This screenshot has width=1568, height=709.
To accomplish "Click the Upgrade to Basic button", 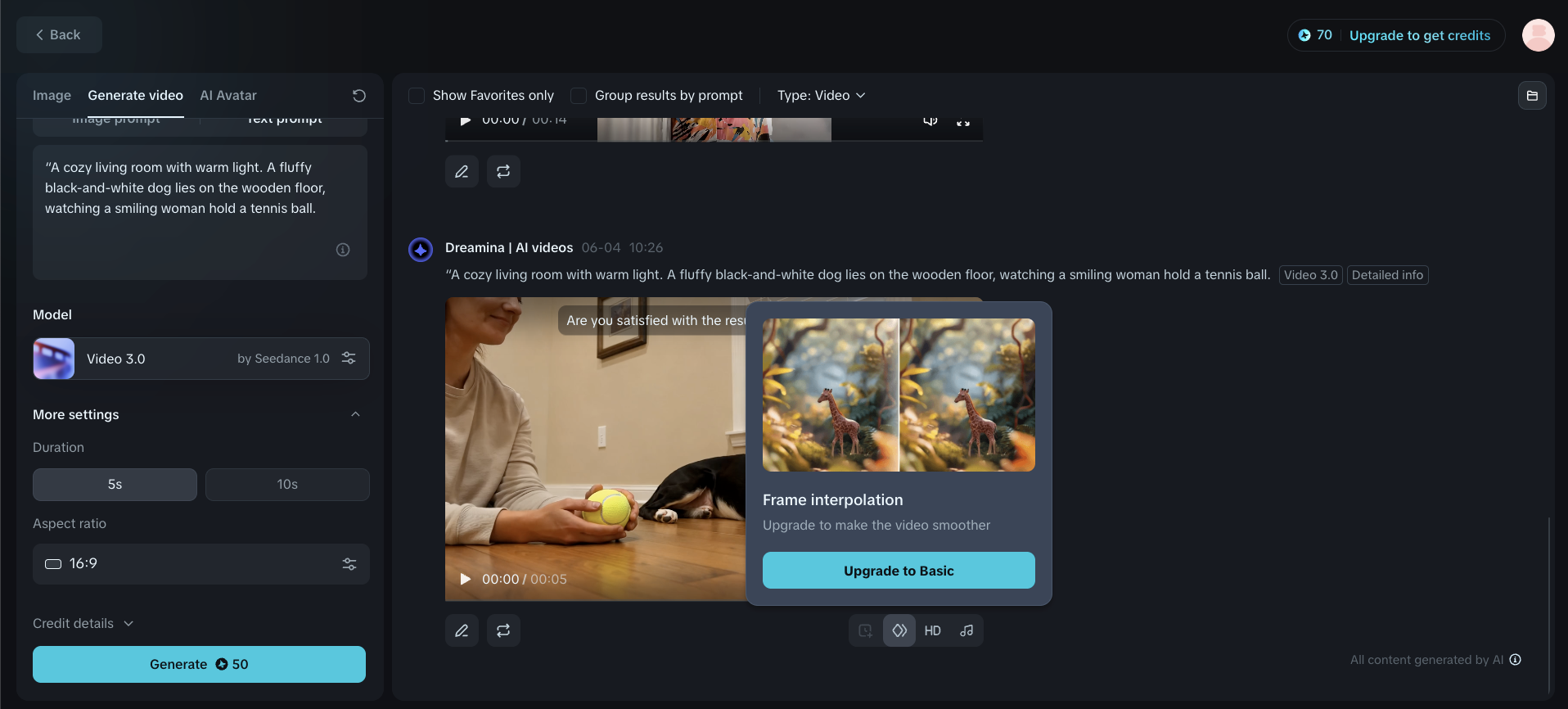I will coord(899,571).
